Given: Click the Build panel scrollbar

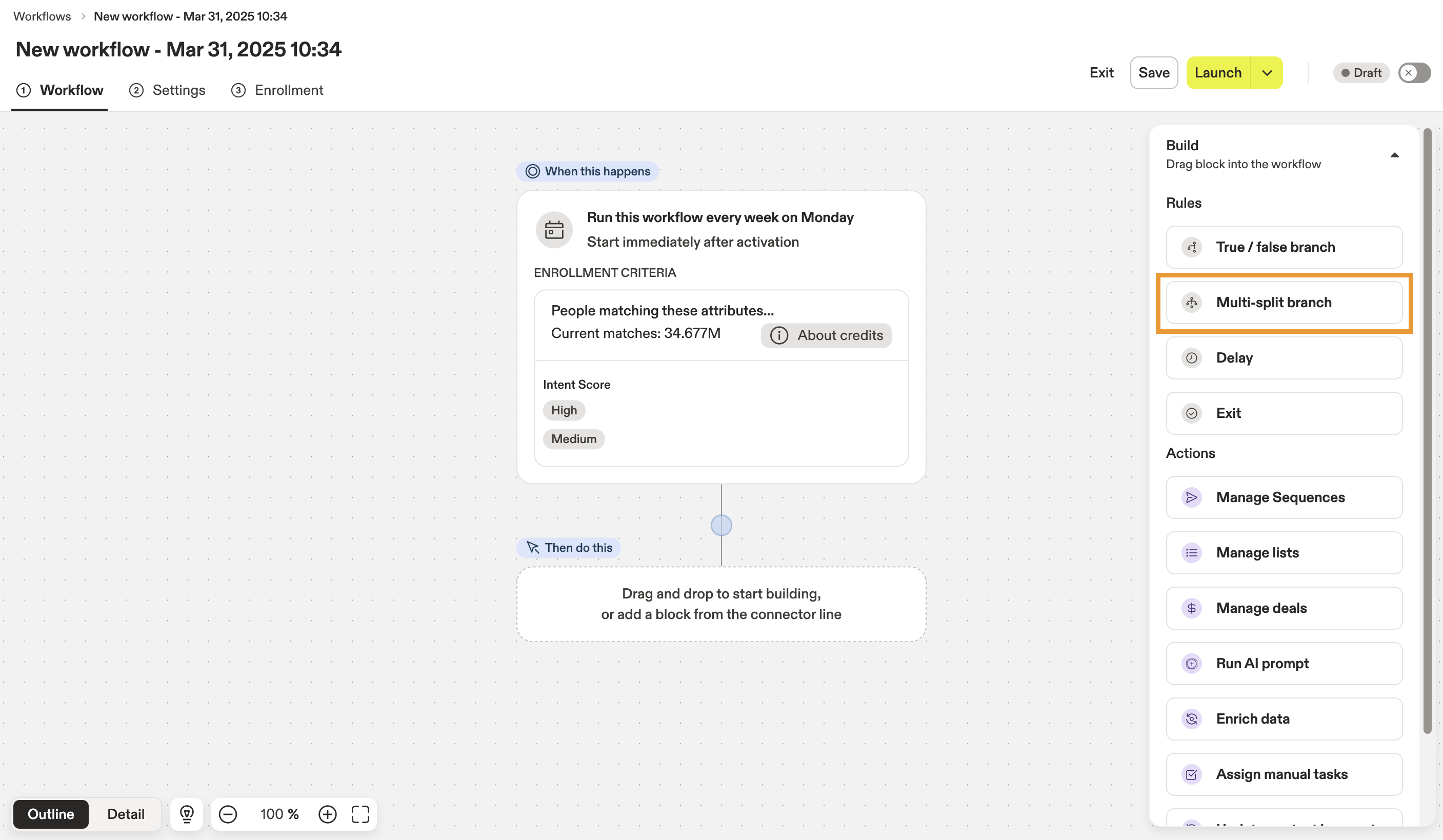Looking at the screenshot, I should (x=1427, y=429).
